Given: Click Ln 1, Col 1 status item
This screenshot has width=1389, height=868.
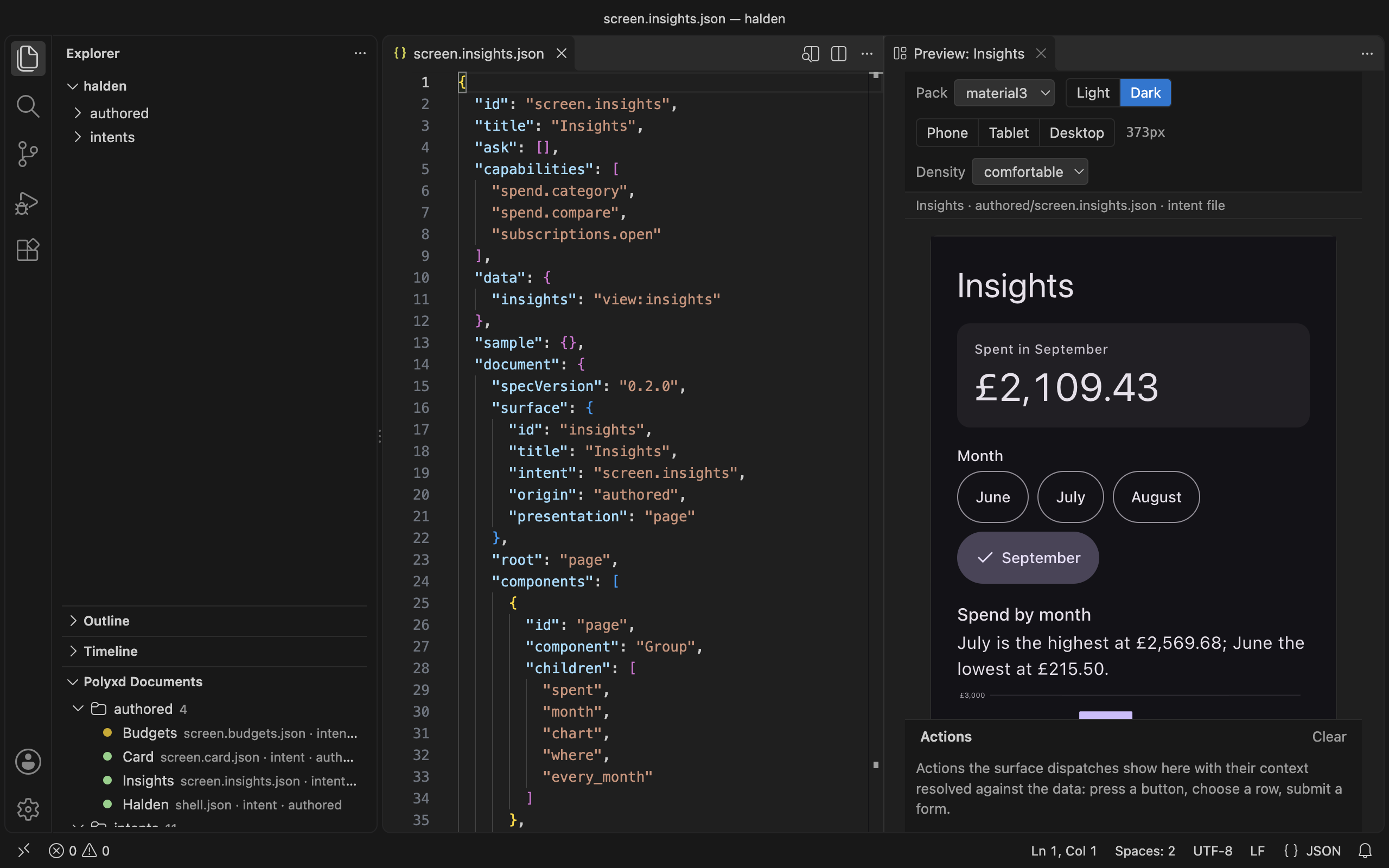Looking at the screenshot, I should pos(1063,850).
